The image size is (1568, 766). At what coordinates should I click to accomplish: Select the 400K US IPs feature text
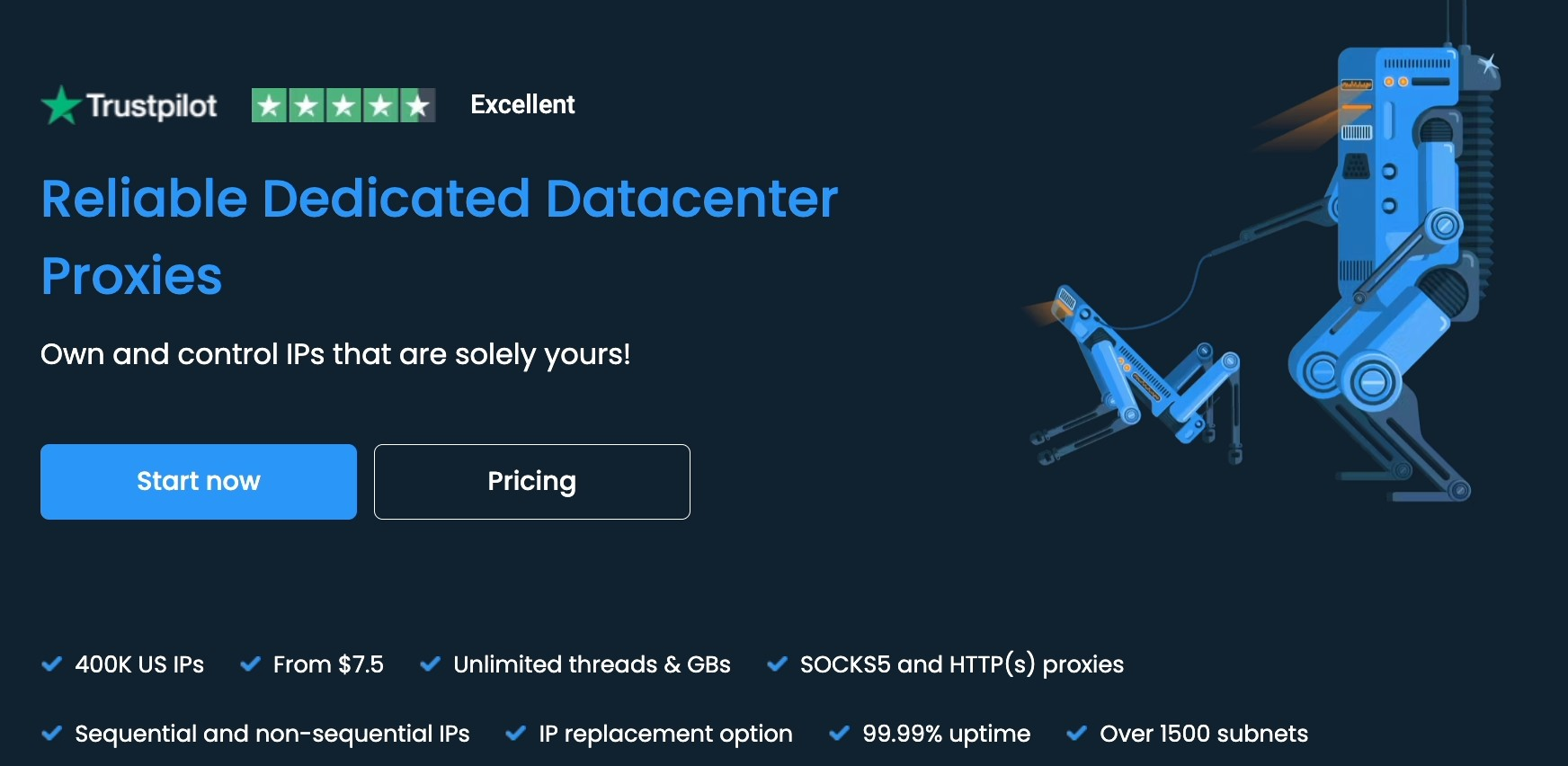click(x=139, y=664)
